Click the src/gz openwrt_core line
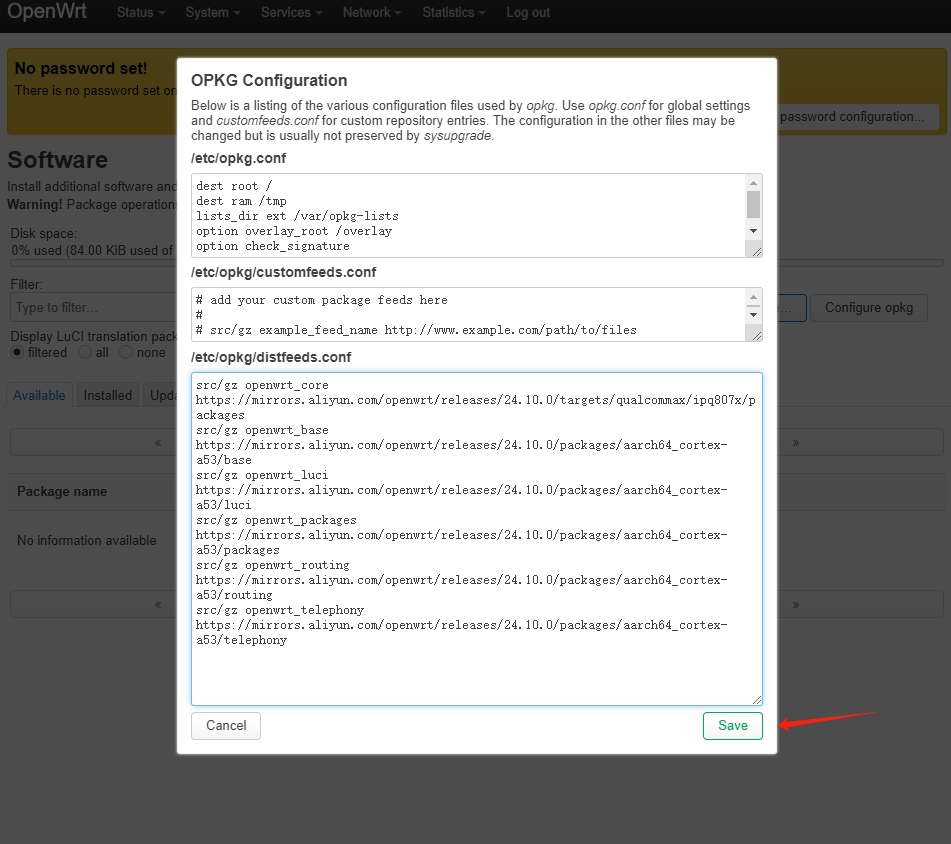The width and height of the screenshot is (951, 844). pyautogui.click(x=262, y=385)
